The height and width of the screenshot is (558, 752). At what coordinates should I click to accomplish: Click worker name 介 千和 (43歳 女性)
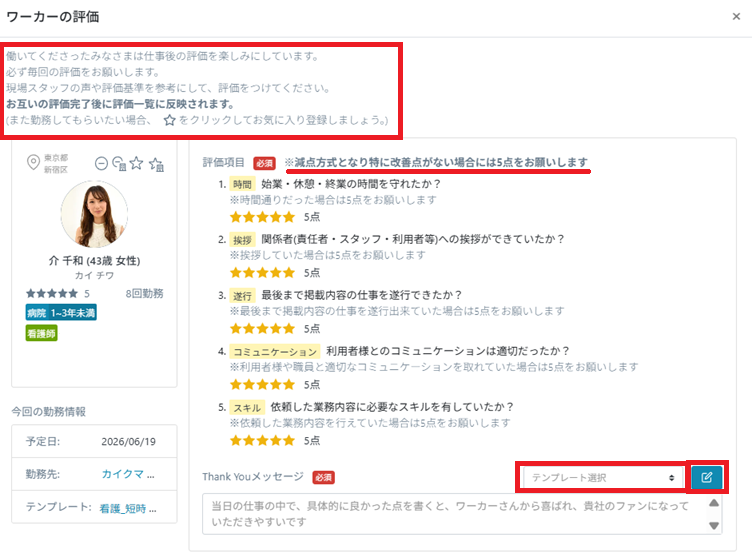[x=94, y=261]
